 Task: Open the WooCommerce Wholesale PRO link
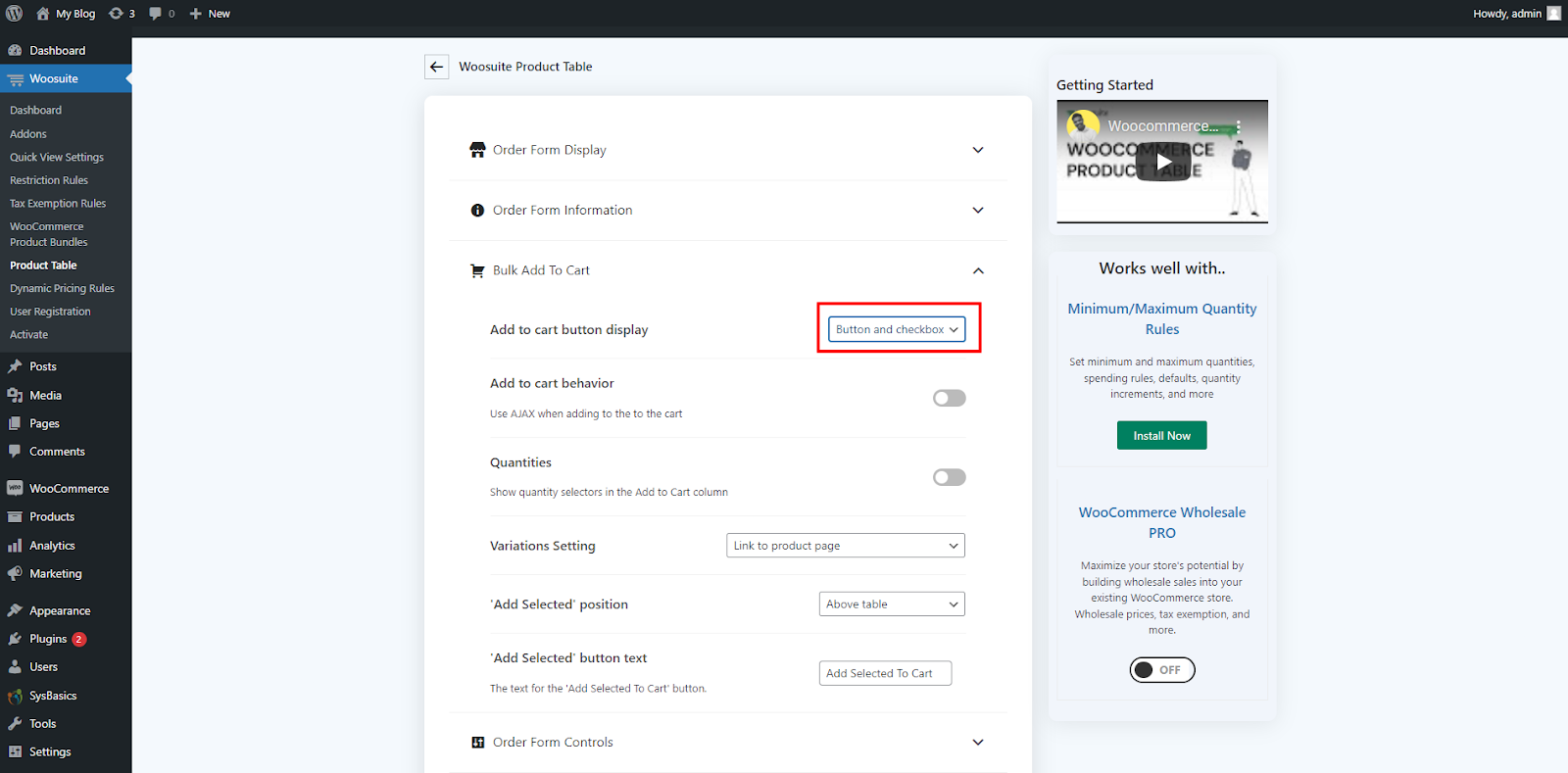[x=1162, y=523]
